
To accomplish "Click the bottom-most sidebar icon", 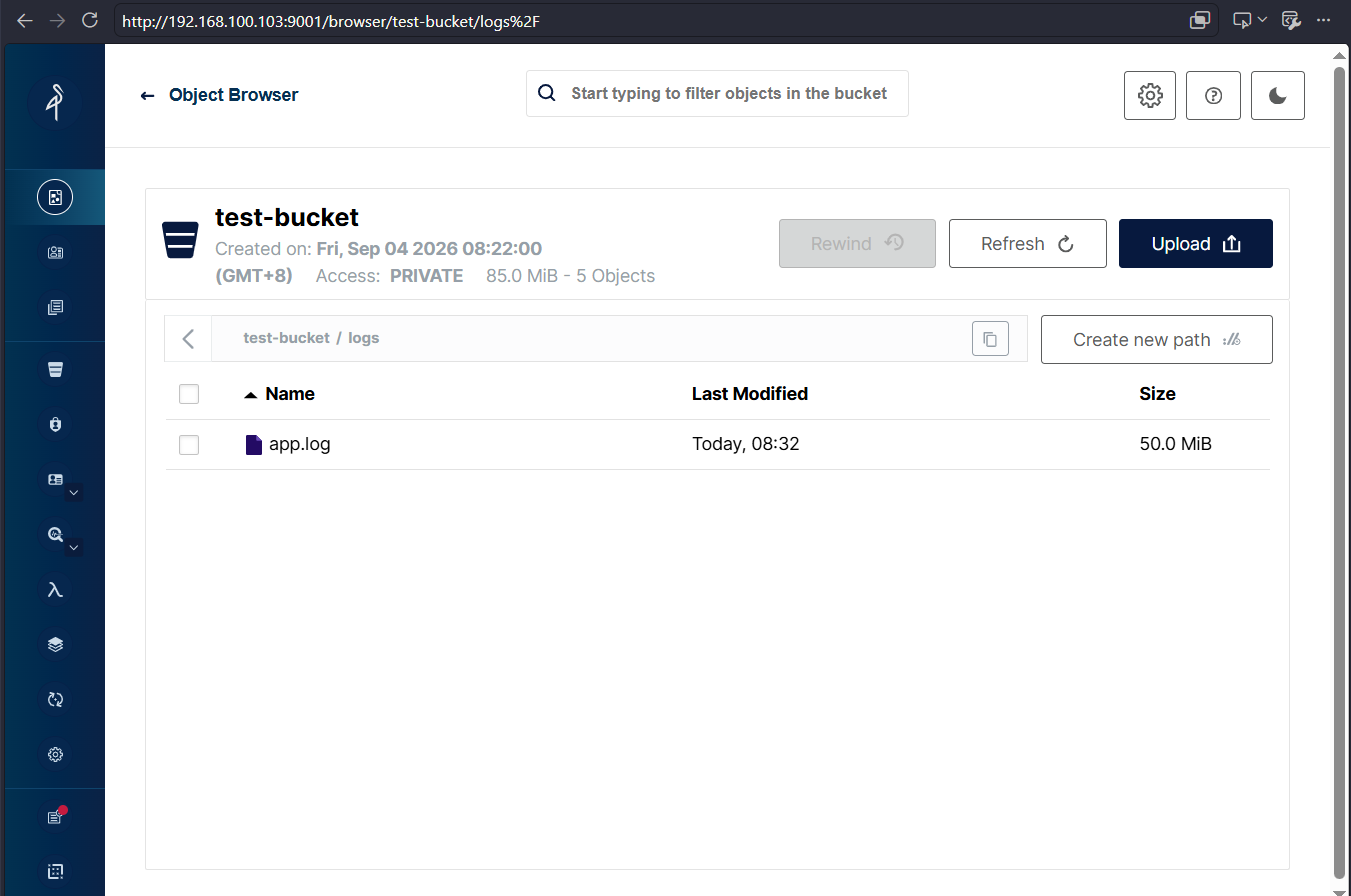I will point(55,871).
